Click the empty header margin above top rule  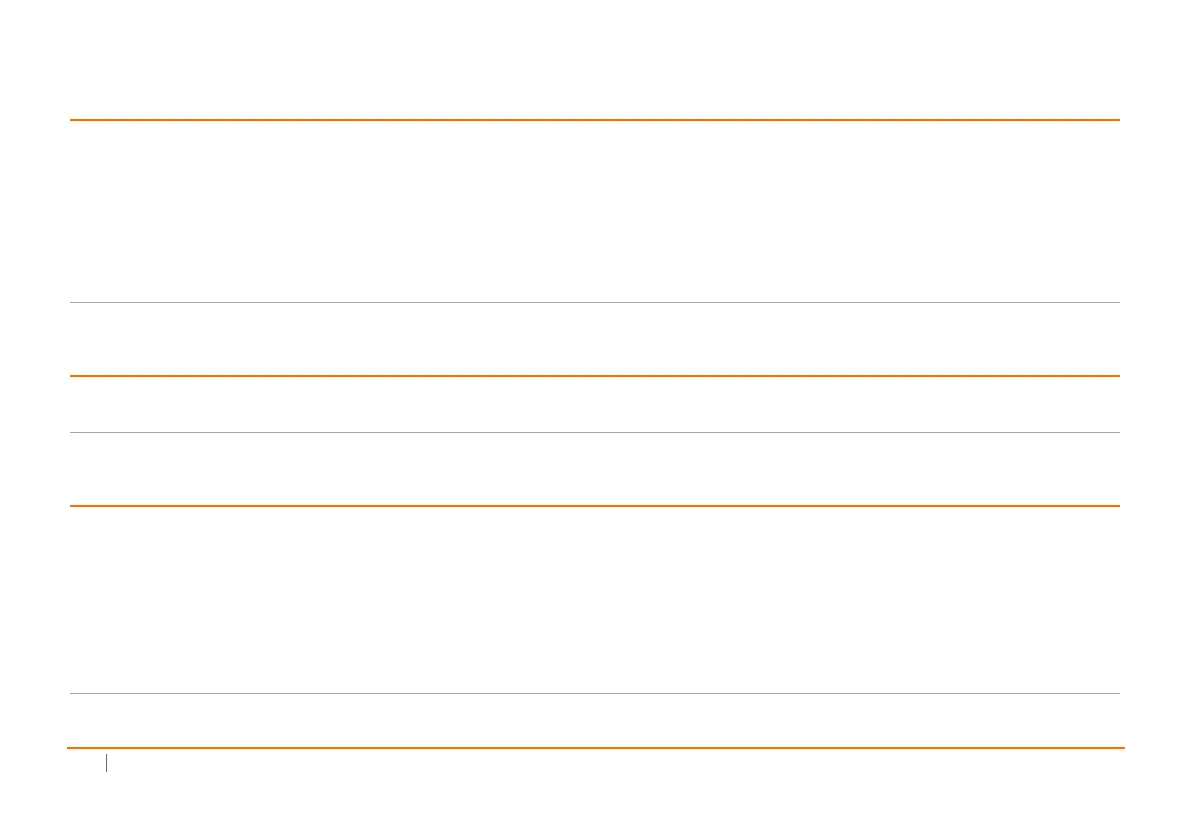594,60
